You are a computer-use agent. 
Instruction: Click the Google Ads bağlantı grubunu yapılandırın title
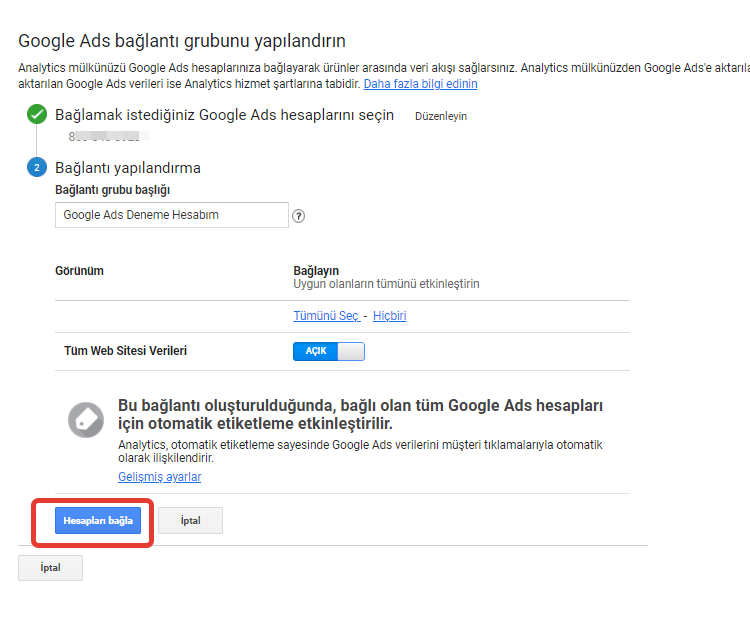click(182, 41)
